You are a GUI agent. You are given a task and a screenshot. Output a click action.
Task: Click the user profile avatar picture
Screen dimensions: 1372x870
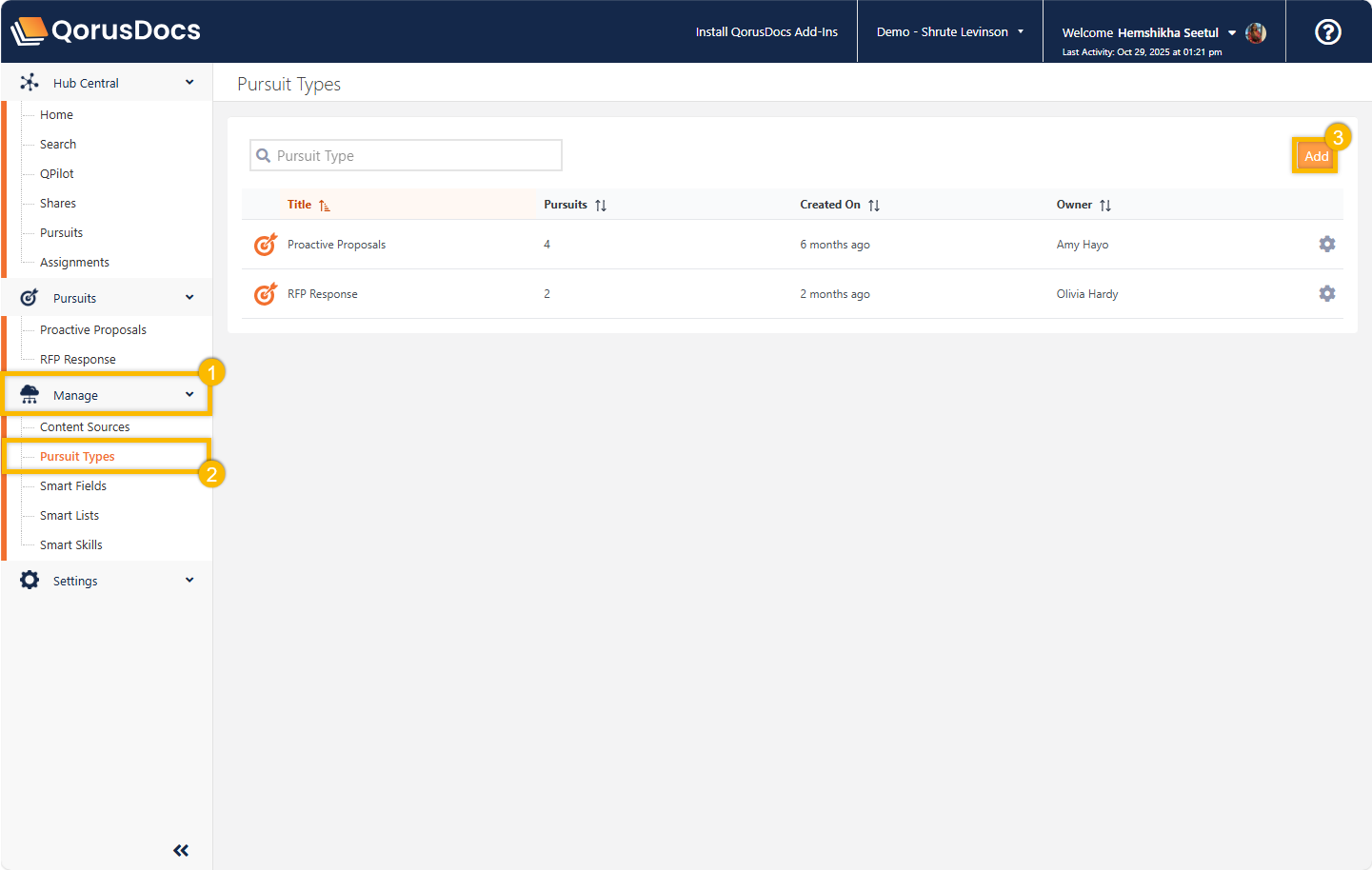pos(1256,32)
